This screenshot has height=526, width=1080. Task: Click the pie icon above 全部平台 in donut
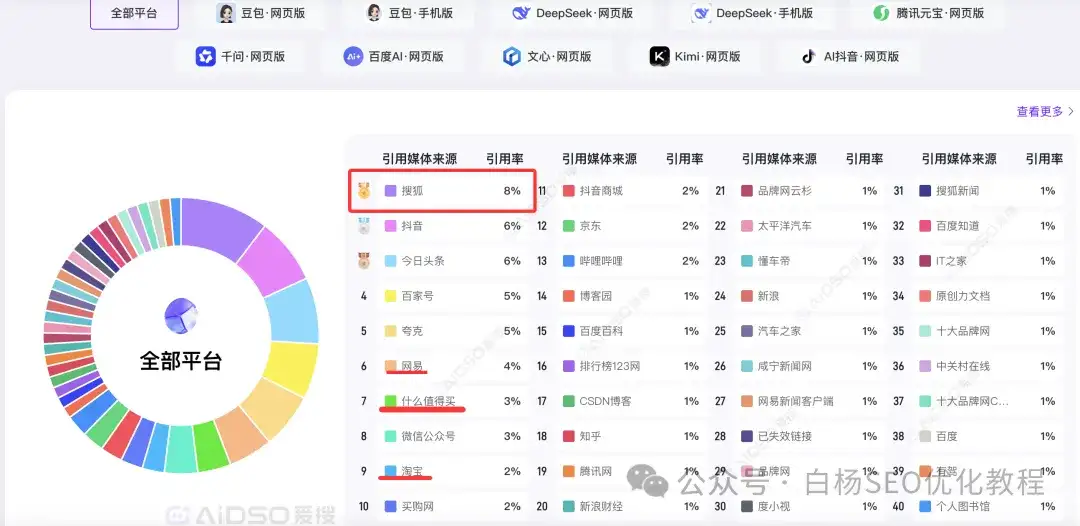pyautogui.click(x=181, y=317)
